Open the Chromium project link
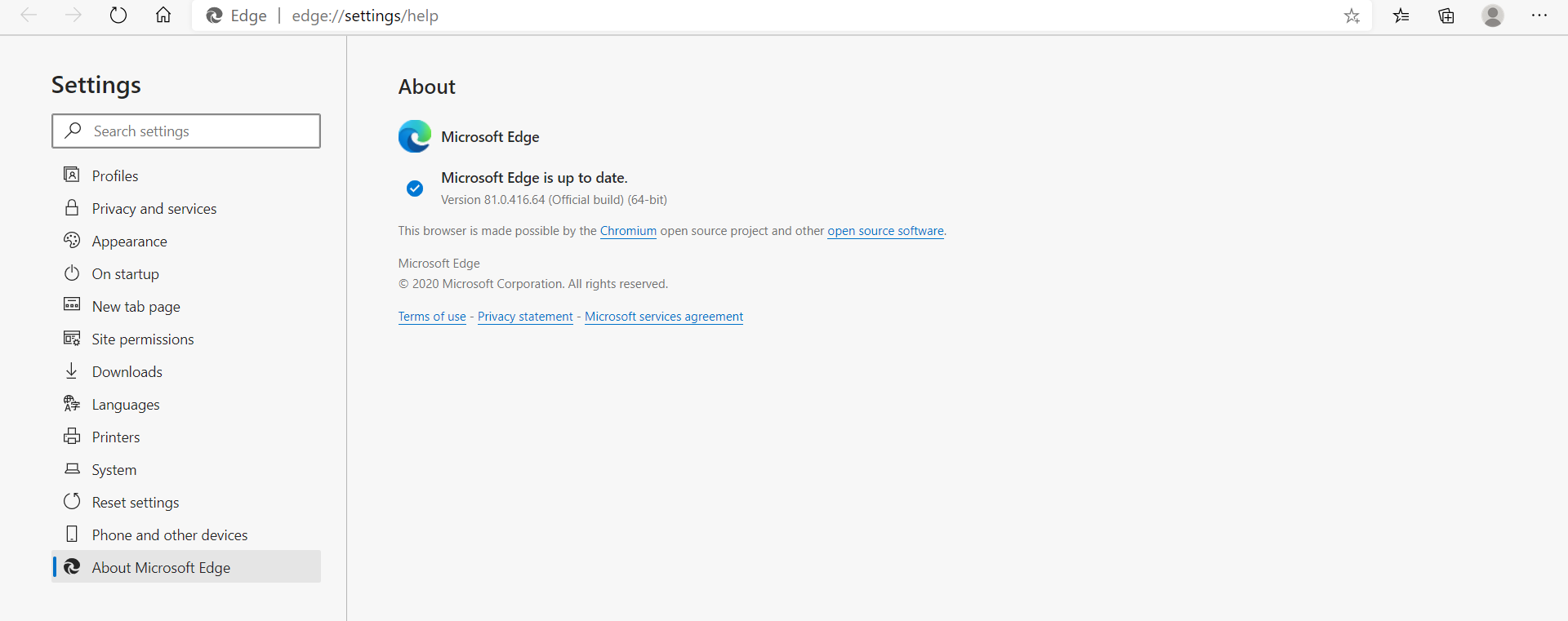The width and height of the screenshot is (1568, 621). 628,231
